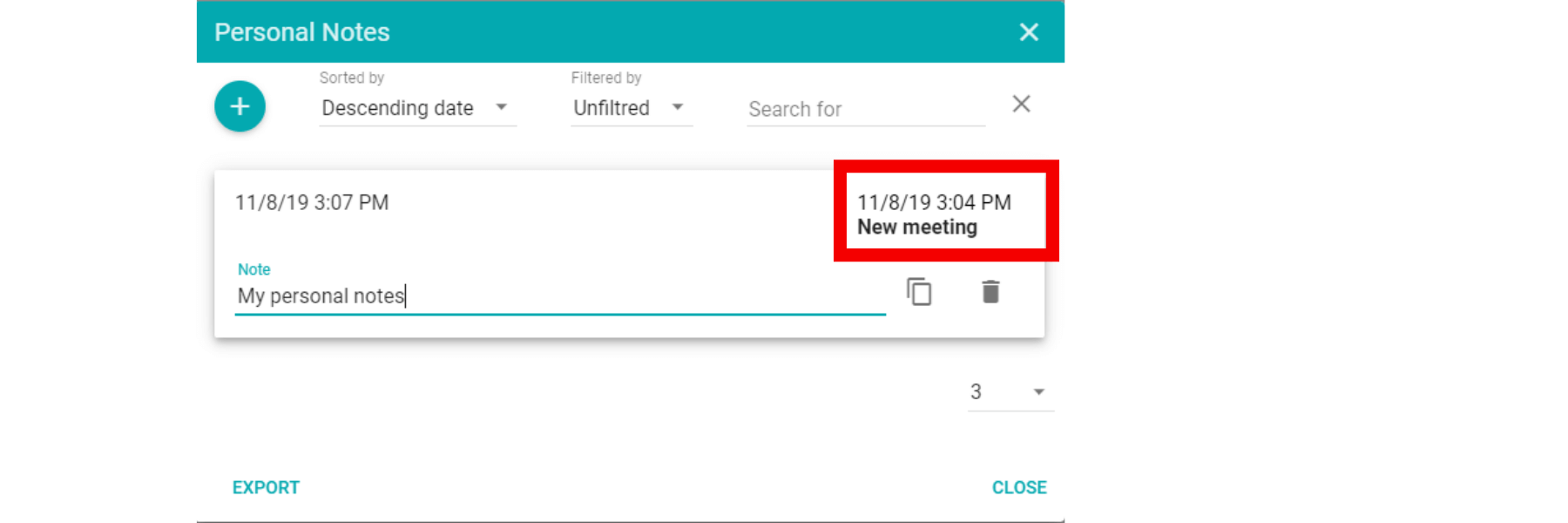Select the New meeting label
The image size is (1568, 523).
pos(917,228)
